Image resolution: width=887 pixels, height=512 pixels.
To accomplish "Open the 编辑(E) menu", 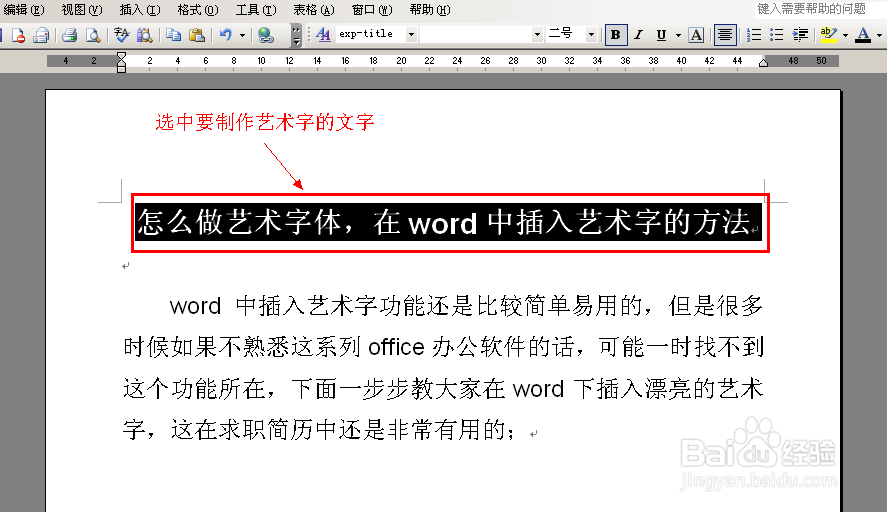I will (23, 10).
